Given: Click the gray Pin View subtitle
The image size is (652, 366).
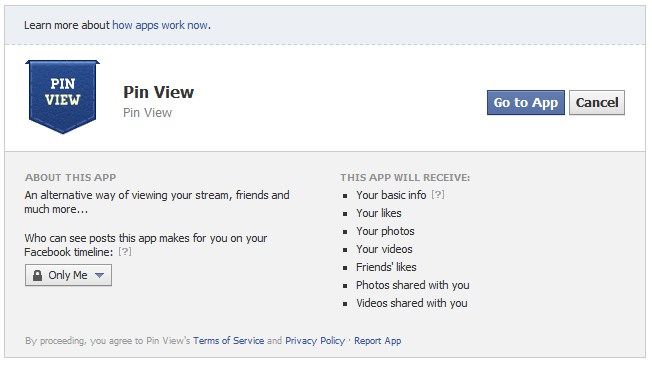Looking at the screenshot, I should [147, 113].
